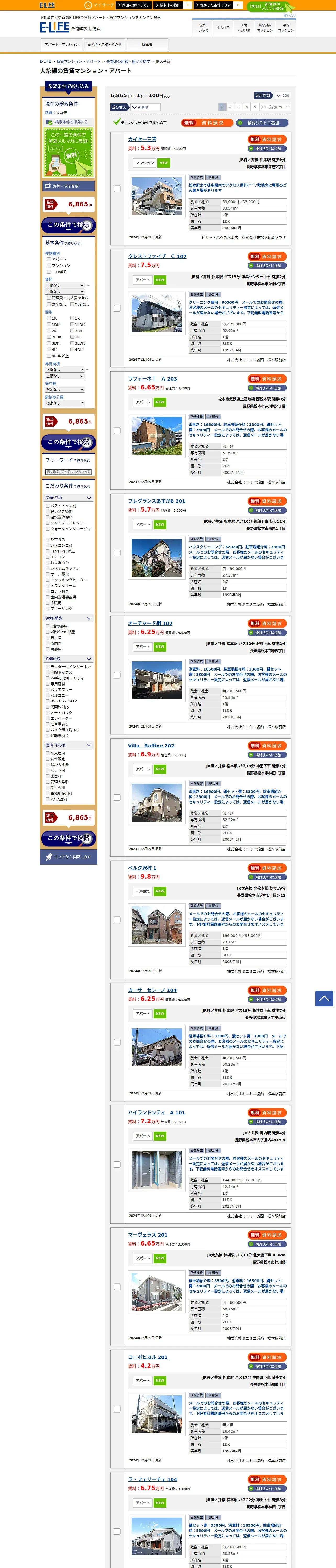Open the アパート・マンション tab

(x=61, y=44)
